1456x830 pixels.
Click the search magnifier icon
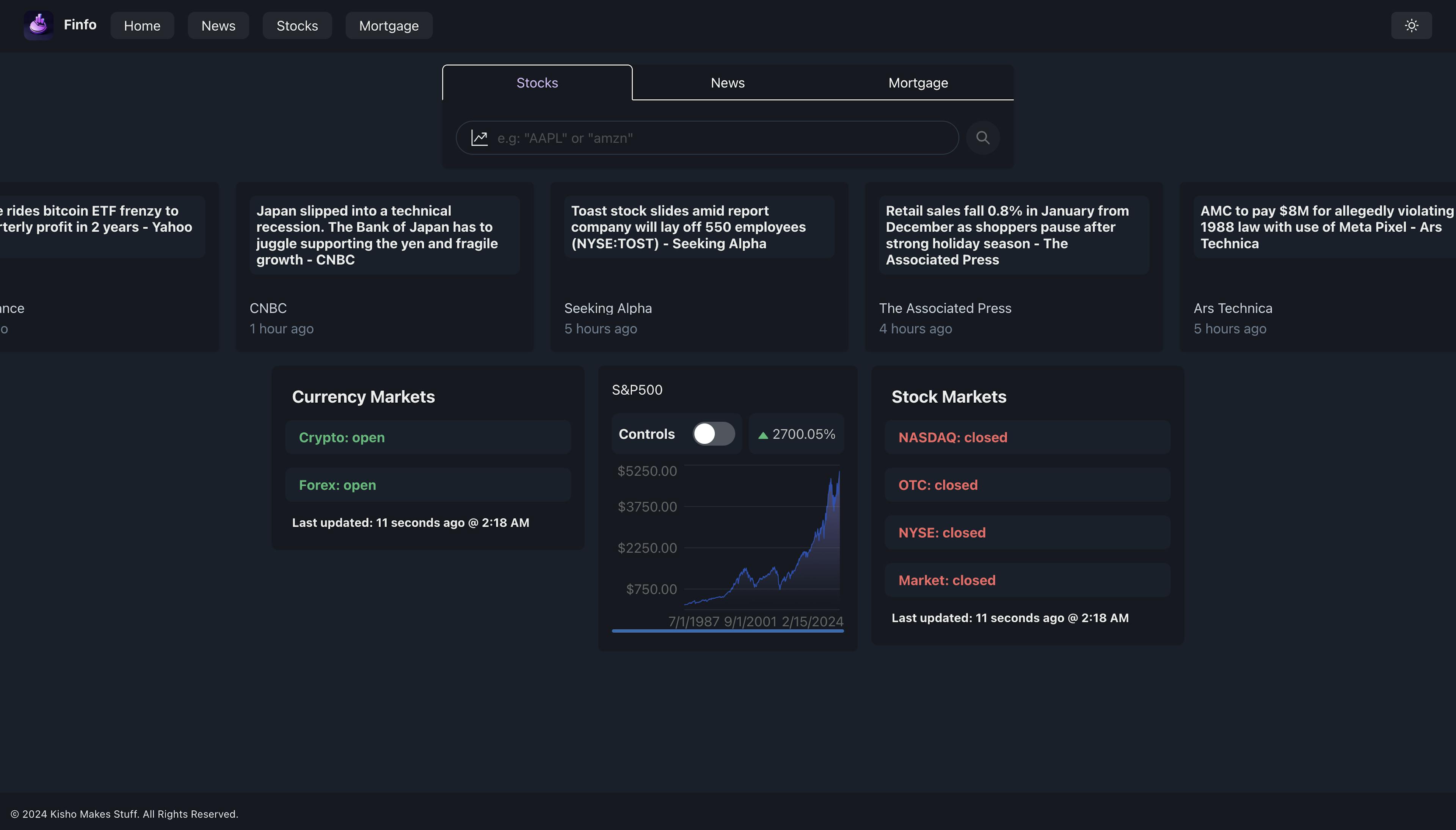pyautogui.click(x=983, y=137)
